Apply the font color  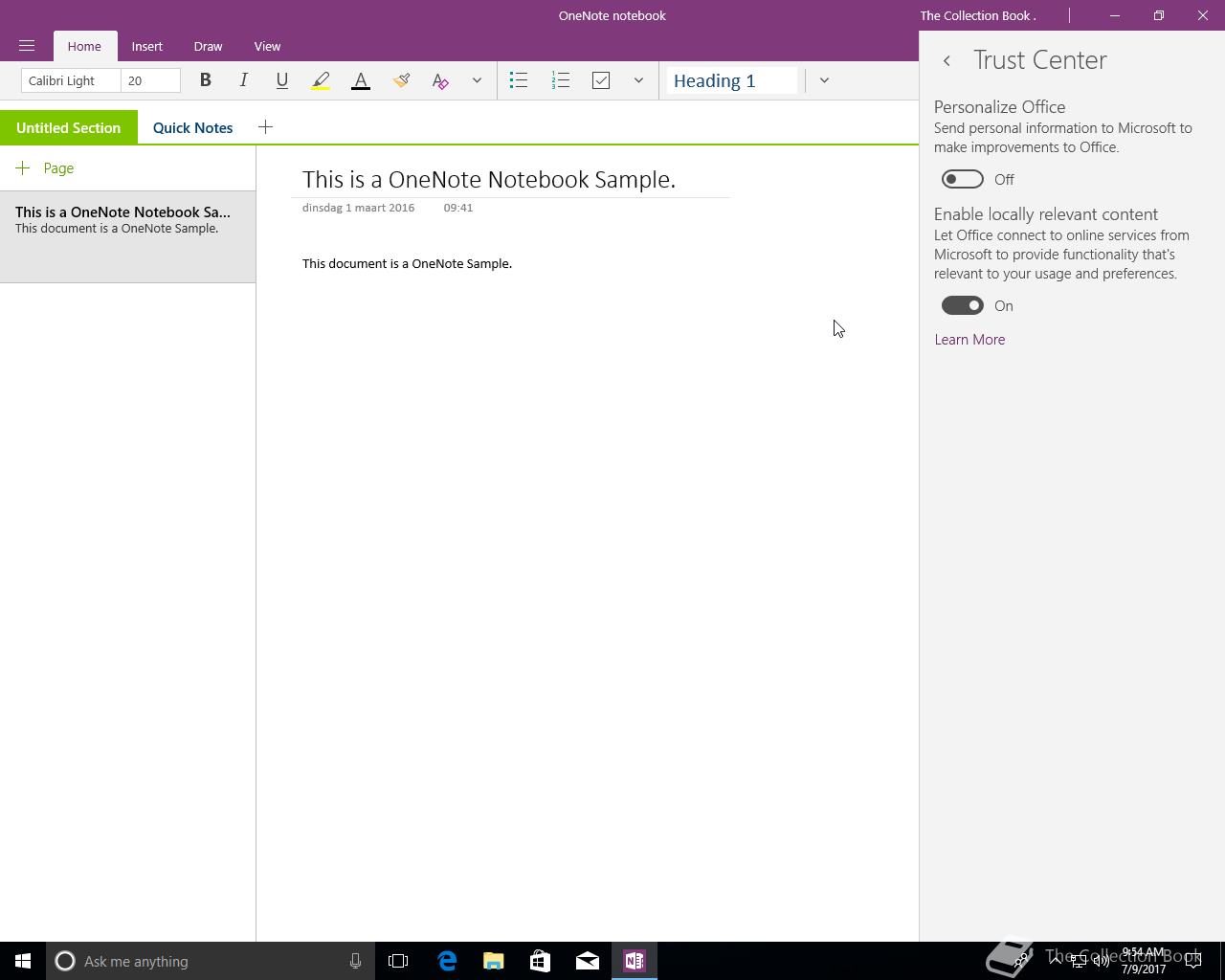pyautogui.click(x=361, y=80)
